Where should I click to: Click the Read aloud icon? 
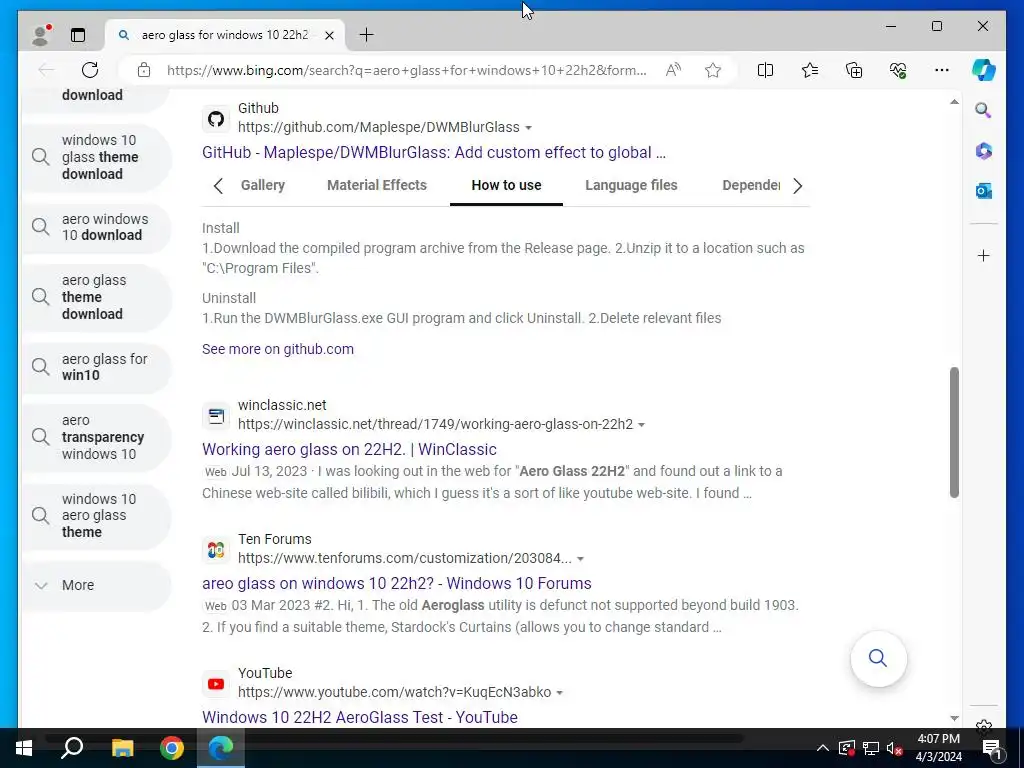(673, 70)
